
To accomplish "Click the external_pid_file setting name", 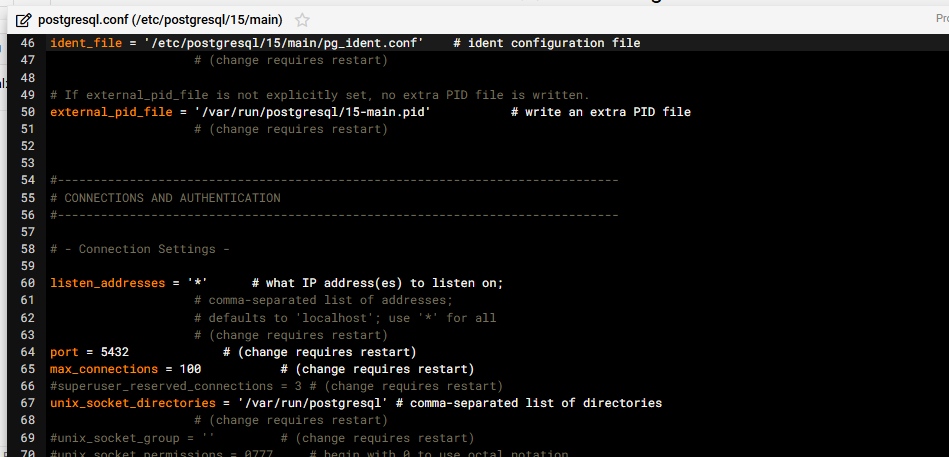I will coord(110,112).
